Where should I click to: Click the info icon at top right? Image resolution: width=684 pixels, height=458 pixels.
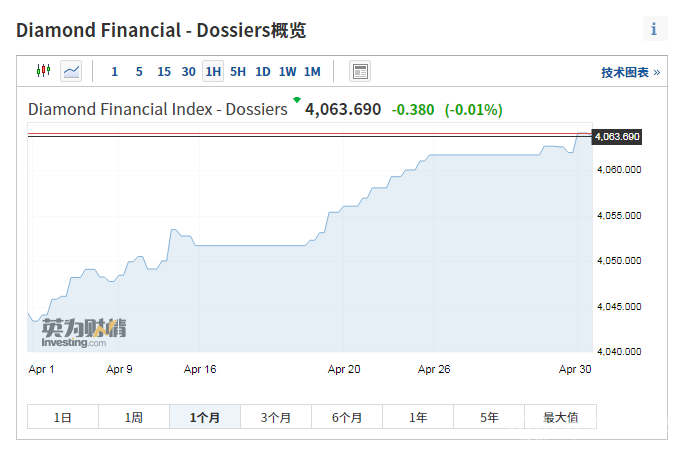click(x=654, y=29)
